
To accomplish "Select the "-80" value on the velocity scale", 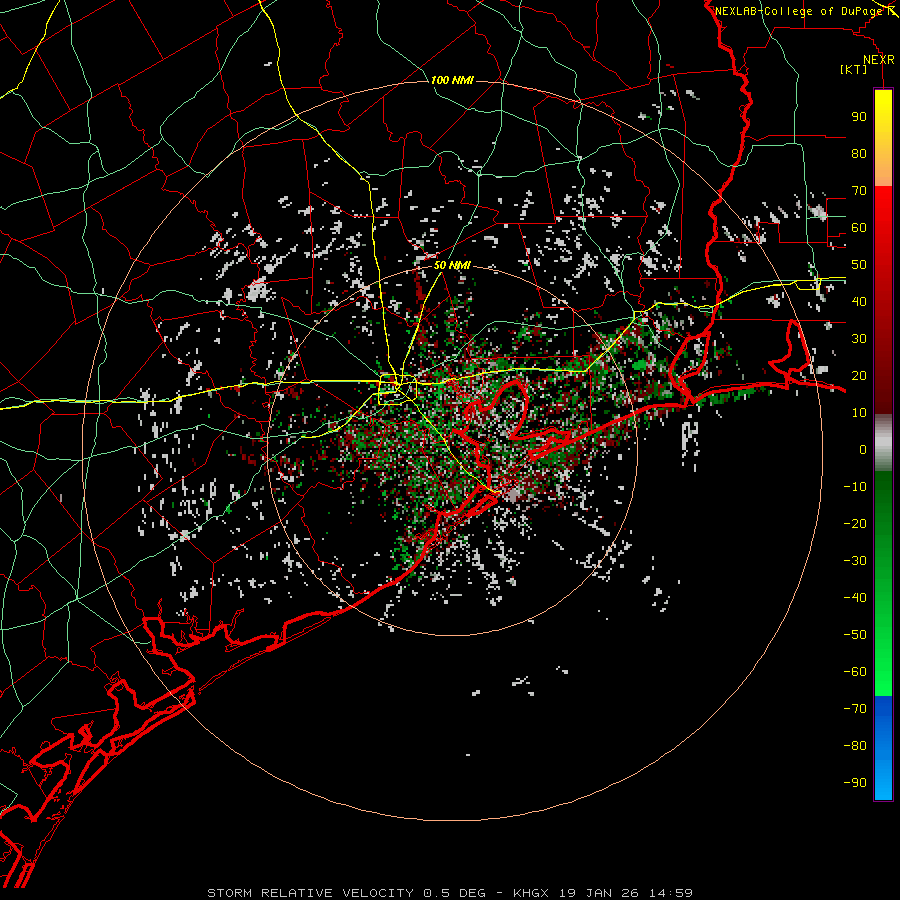I will coord(855,746).
